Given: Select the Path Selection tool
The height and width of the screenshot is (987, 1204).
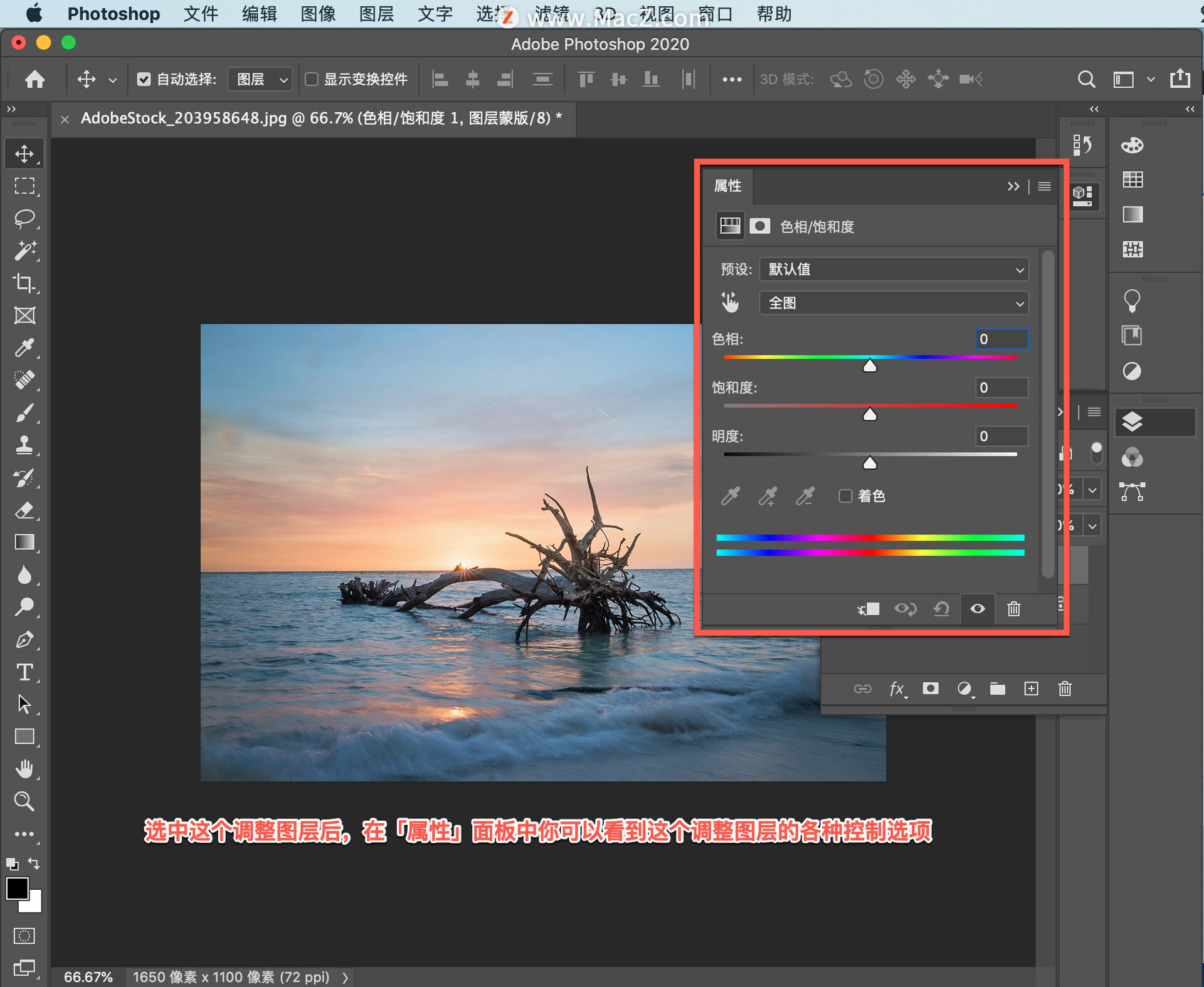Looking at the screenshot, I should coord(24,704).
